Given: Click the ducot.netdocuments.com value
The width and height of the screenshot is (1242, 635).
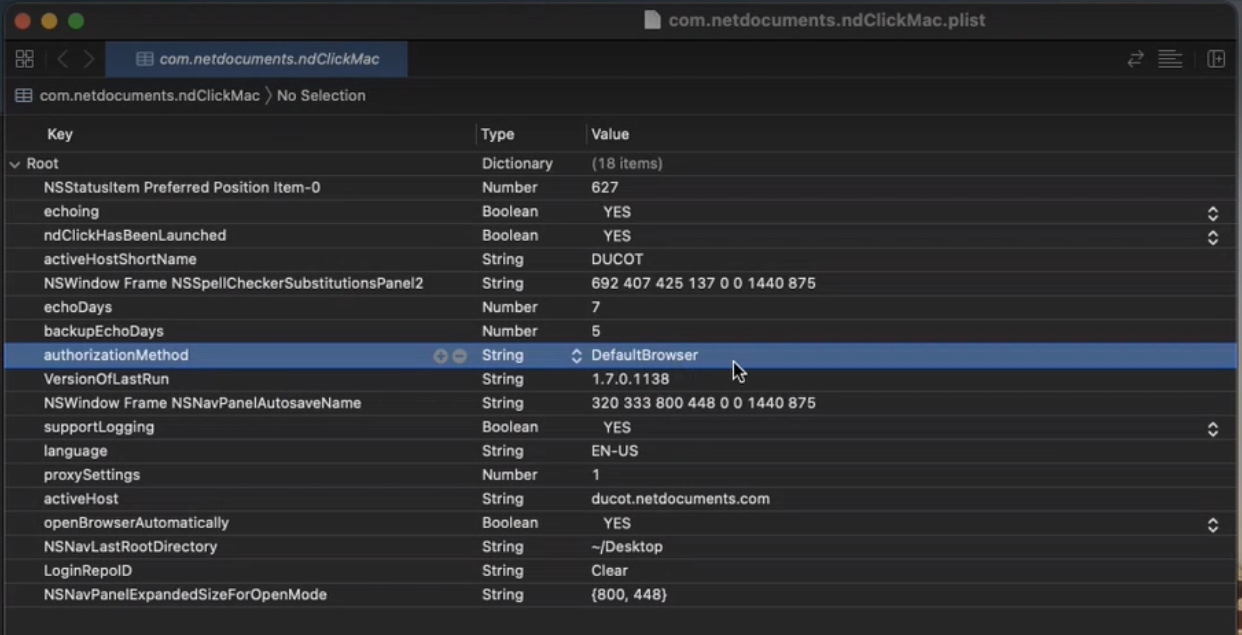Looking at the screenshot, I should [x=681, y=500].
